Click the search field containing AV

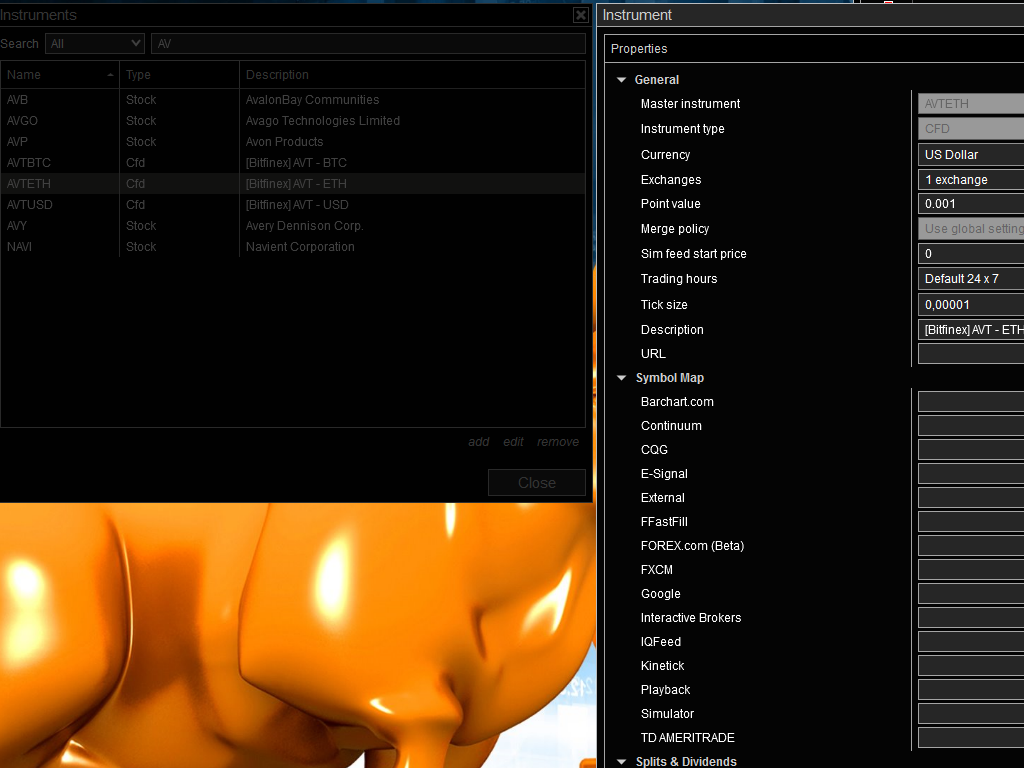[368, 44]
